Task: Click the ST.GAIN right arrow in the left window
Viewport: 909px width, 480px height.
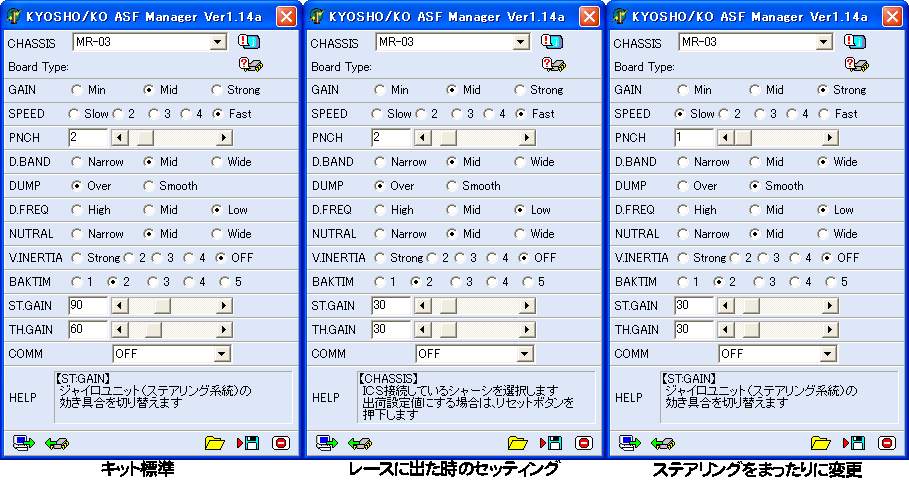Action: (224, 306)
